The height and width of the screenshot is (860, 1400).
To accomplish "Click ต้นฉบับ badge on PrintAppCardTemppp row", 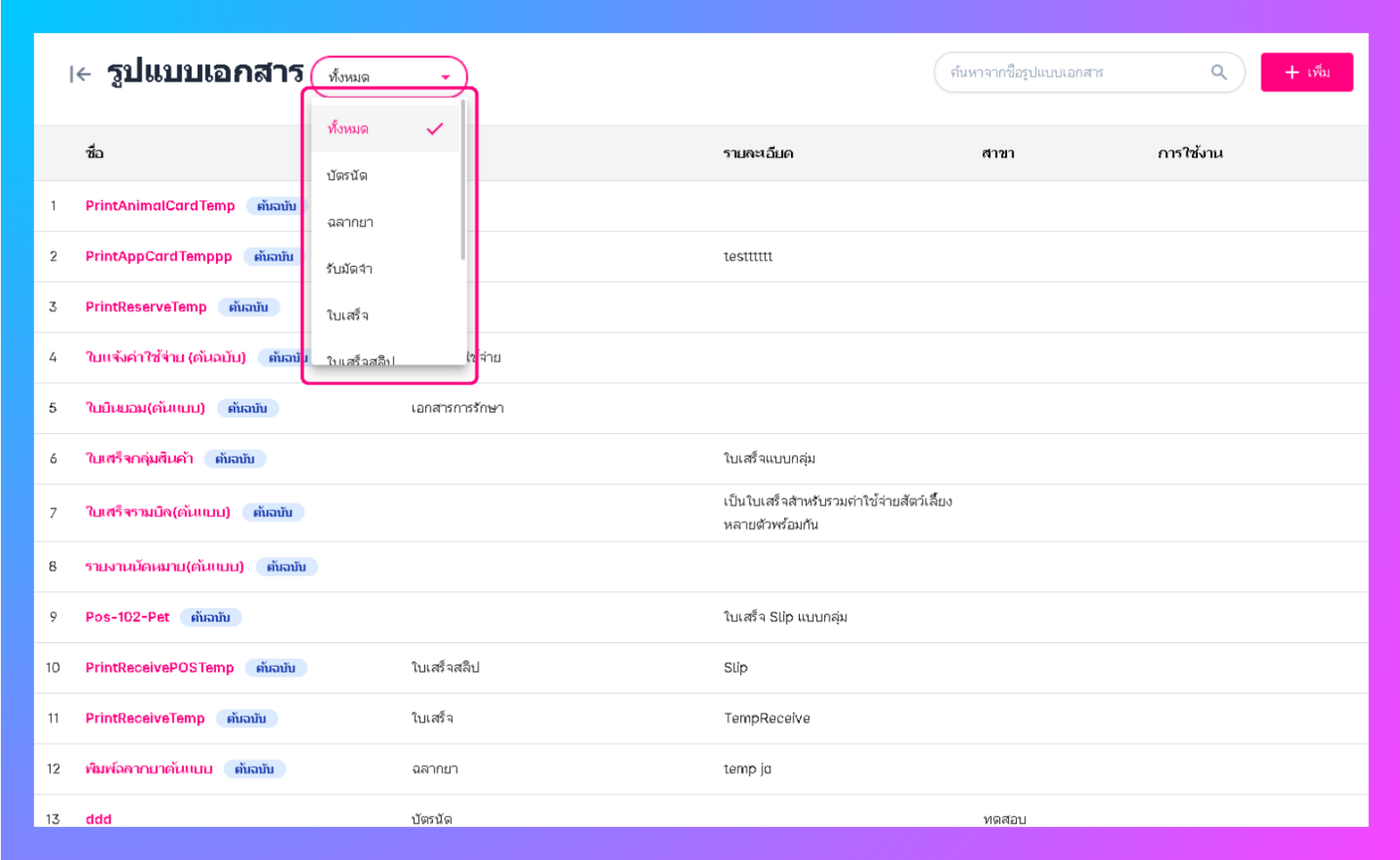I will [x=274, y=256].
